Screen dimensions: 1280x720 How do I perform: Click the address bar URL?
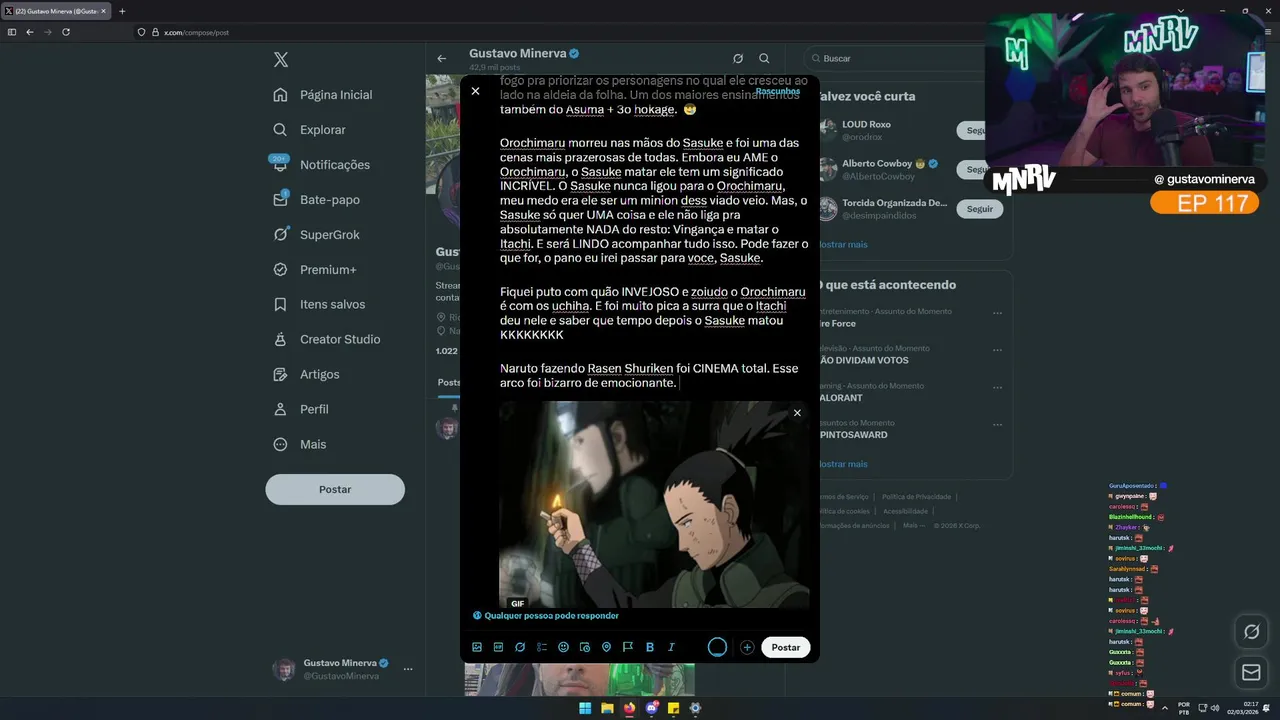click(x=196, y=32)
